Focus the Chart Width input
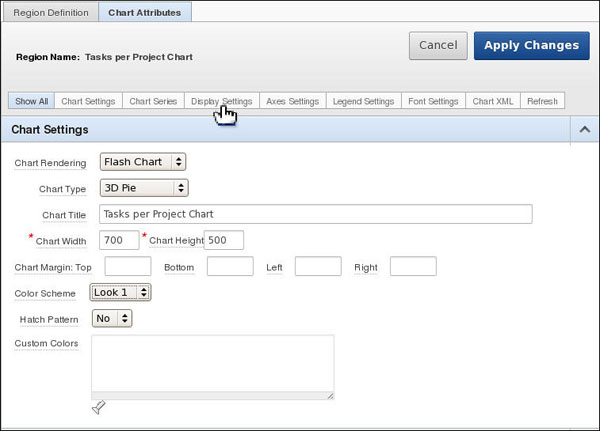The height and width of the screenshot is (431, 600). coord(119,240)
